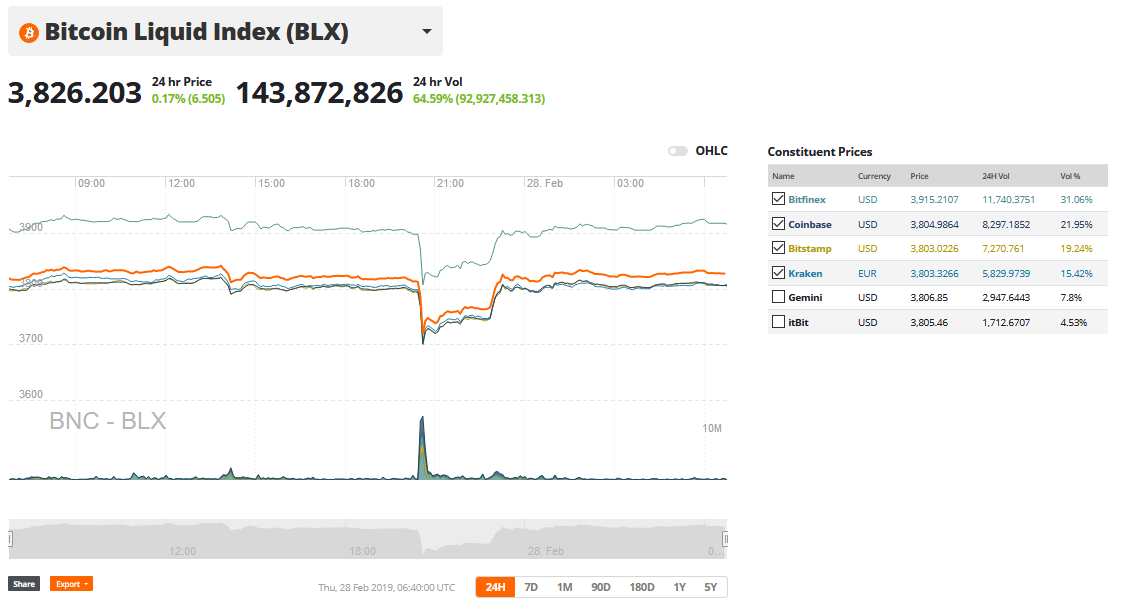1125x602 pixels.
Task: Select the 1M time range tab
Action: (x=565, y=587)
